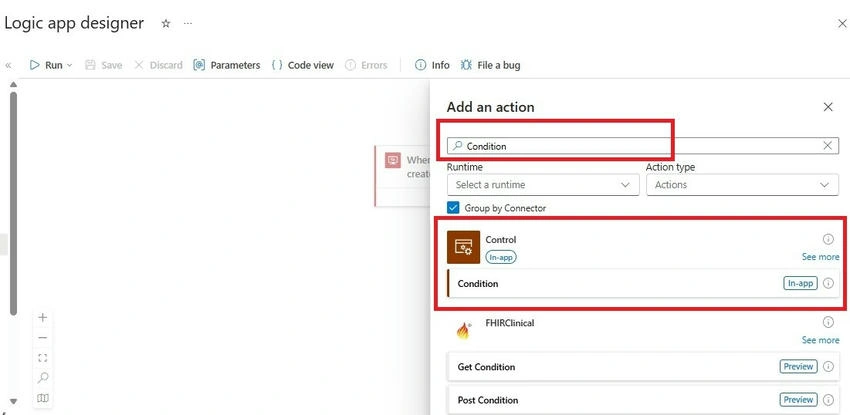
Task: Uncheck Group by Connector checkbox
Action: (453, 208)
